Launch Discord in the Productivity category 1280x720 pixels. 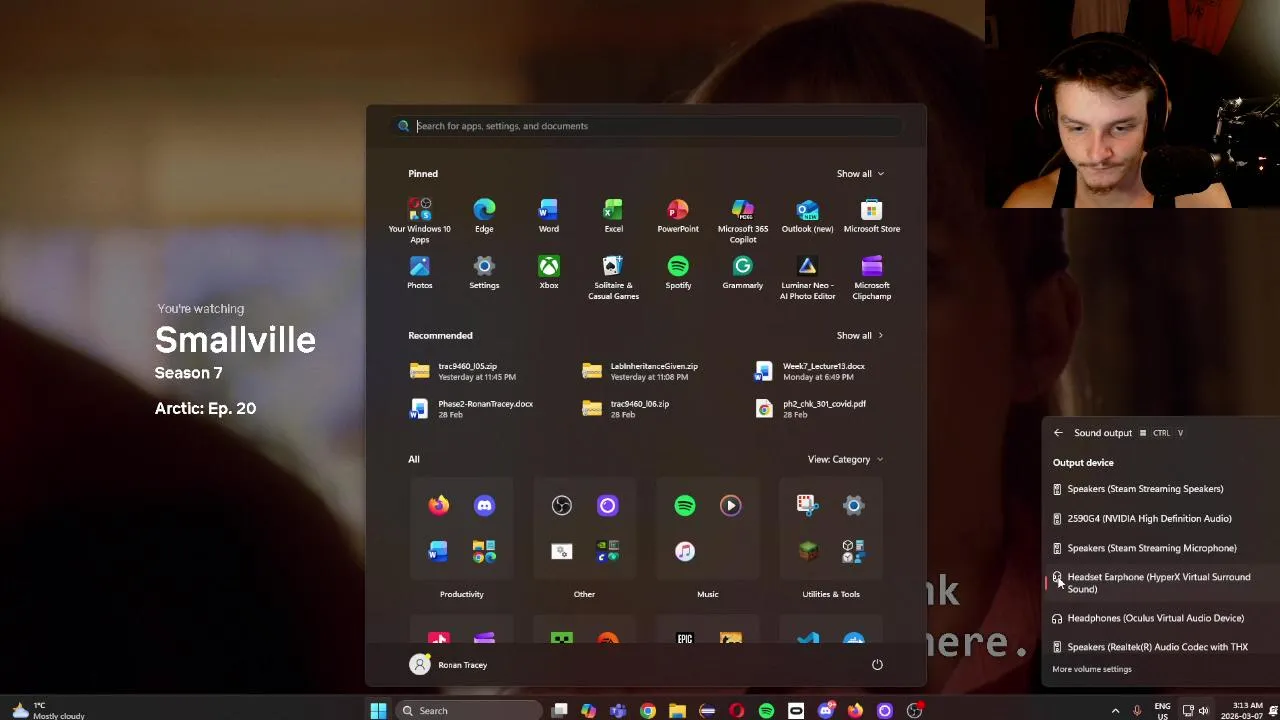[484, 505]
